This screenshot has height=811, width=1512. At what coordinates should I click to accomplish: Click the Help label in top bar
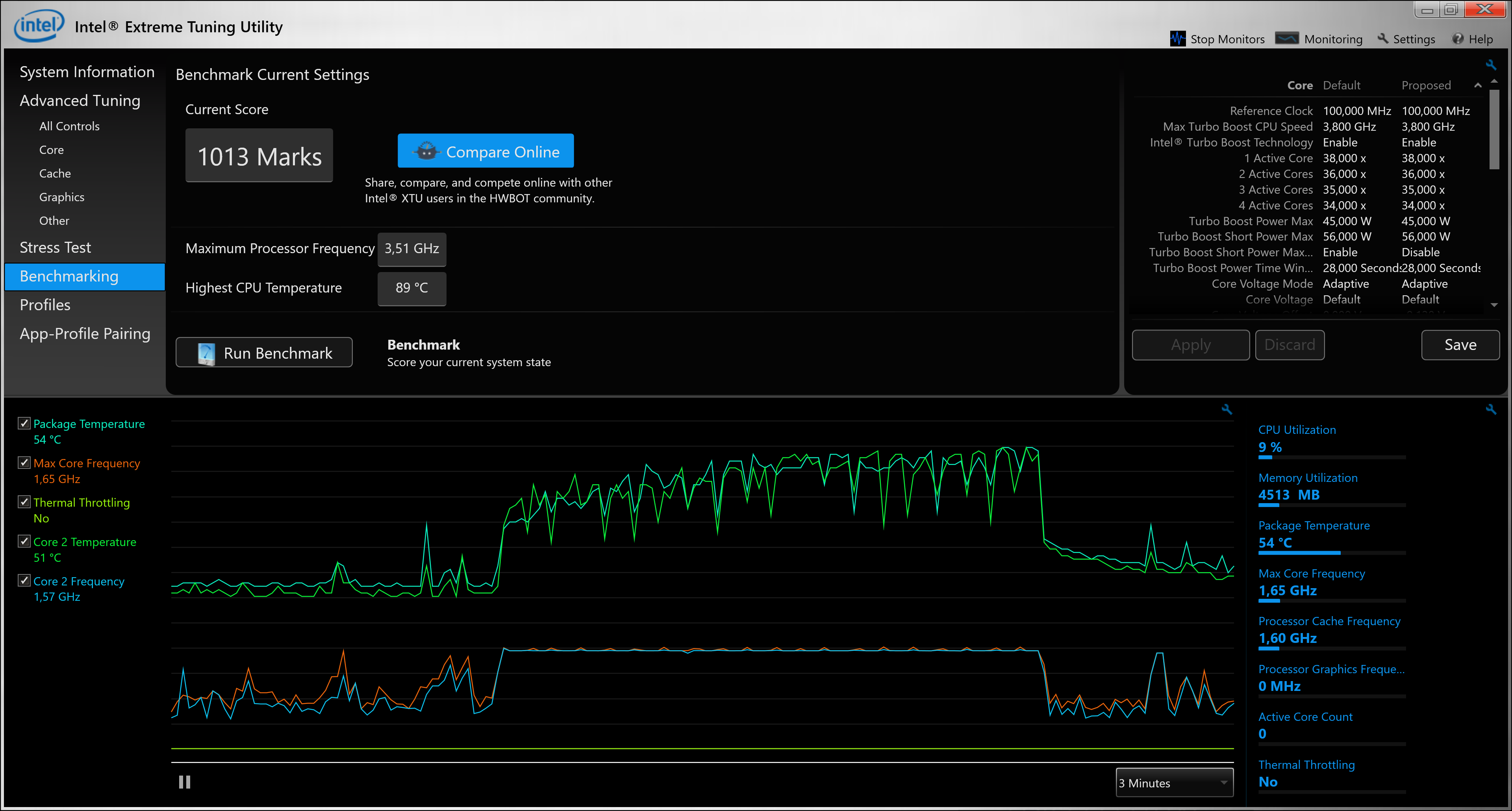1480,39
